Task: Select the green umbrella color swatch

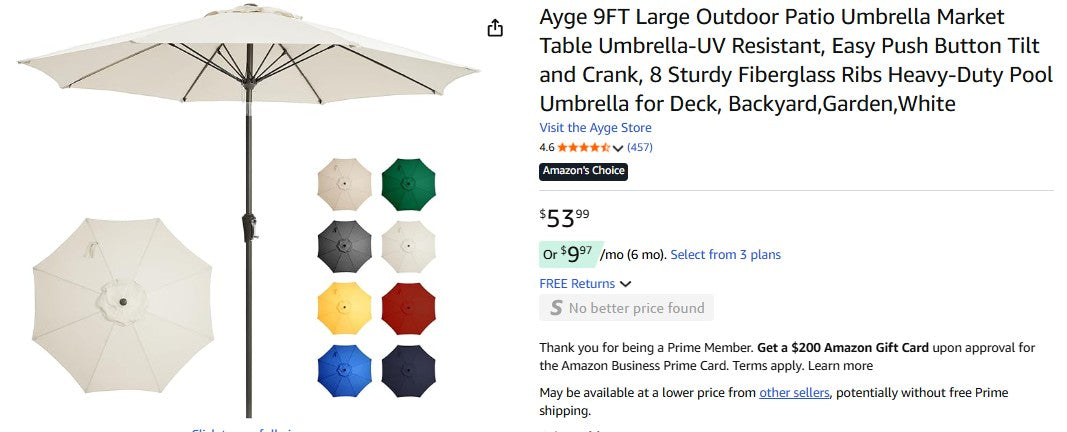Action: 408,183
